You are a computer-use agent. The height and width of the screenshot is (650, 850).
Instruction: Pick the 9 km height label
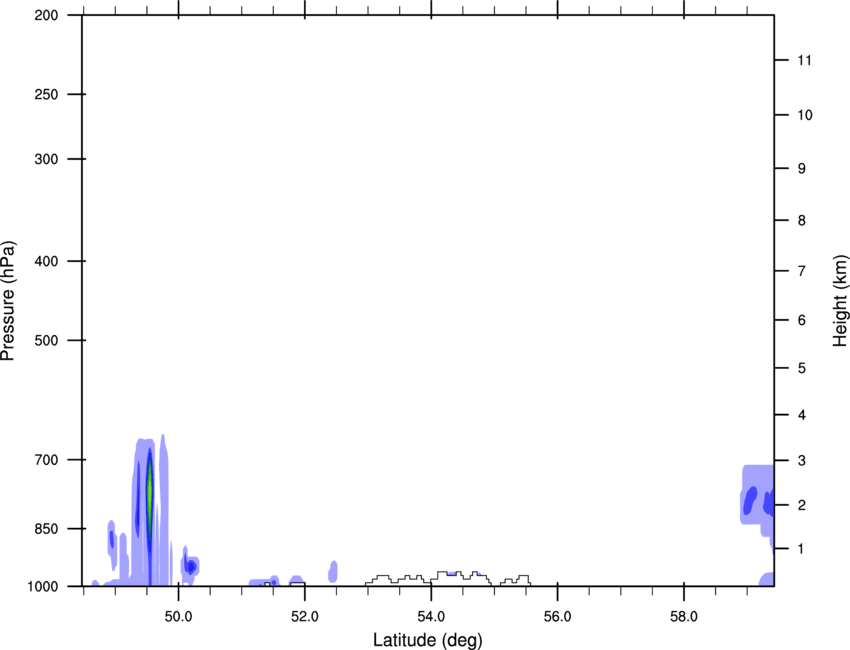(x=802, y=169)
